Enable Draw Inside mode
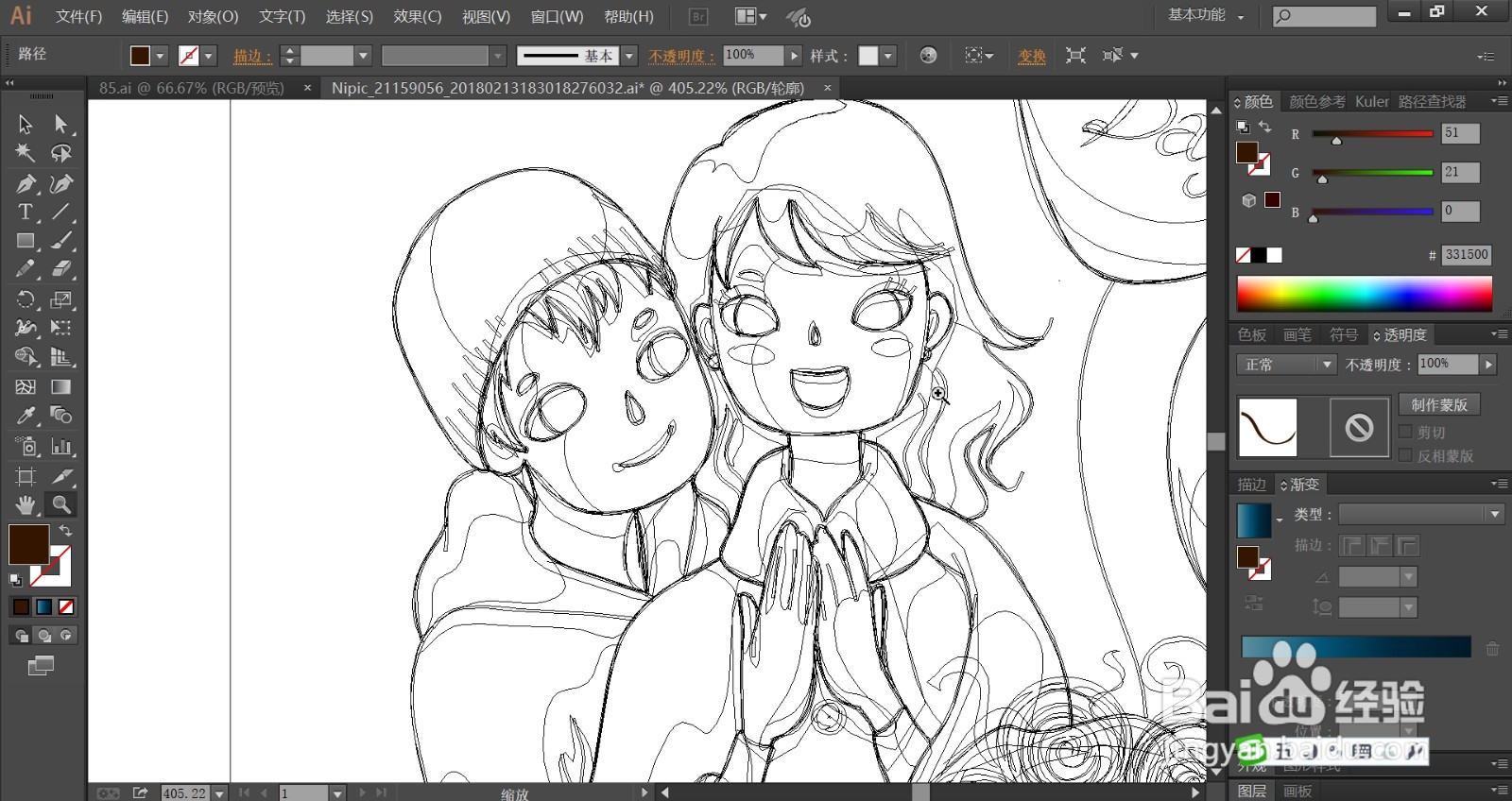The height and width of the screenshot is (801, 1512). point(66,636)
